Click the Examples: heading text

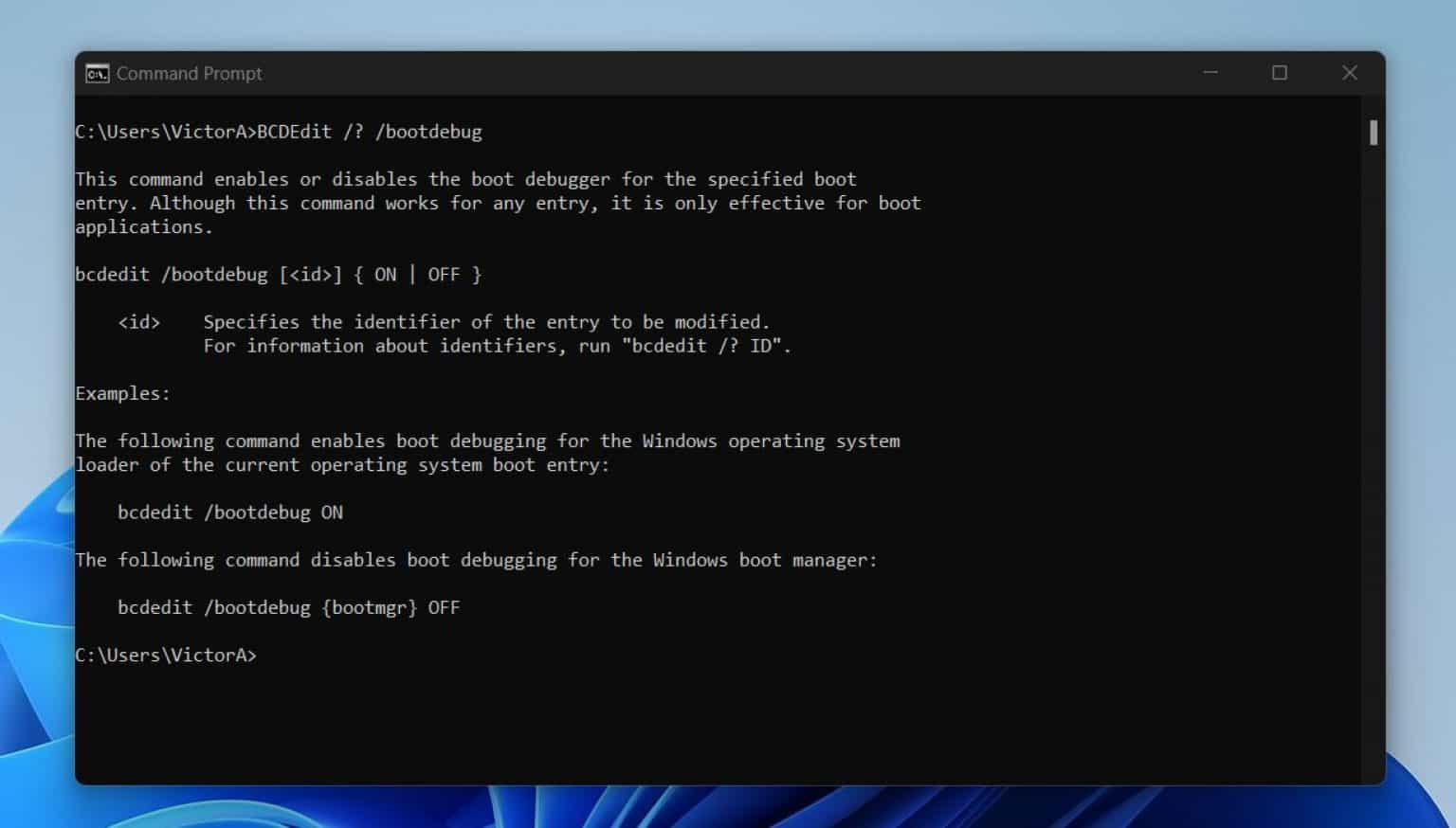121,393
